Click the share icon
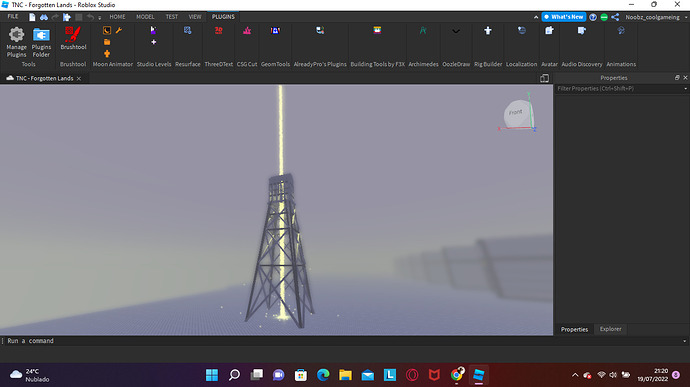690x387 pixels. [615, 17]
